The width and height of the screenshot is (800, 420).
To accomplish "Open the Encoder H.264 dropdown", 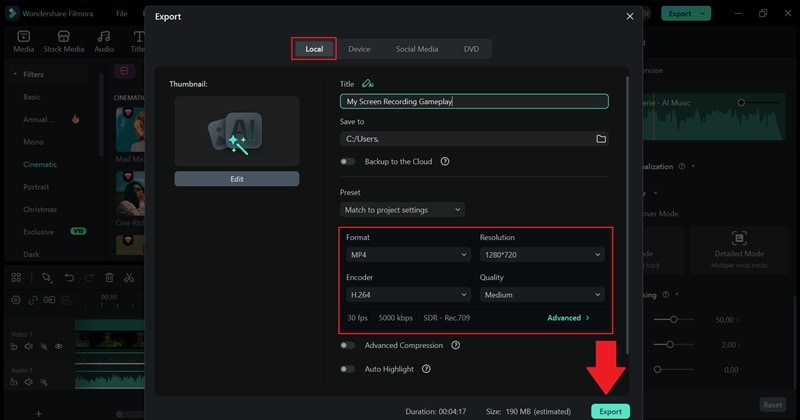I will coord(408,294).
